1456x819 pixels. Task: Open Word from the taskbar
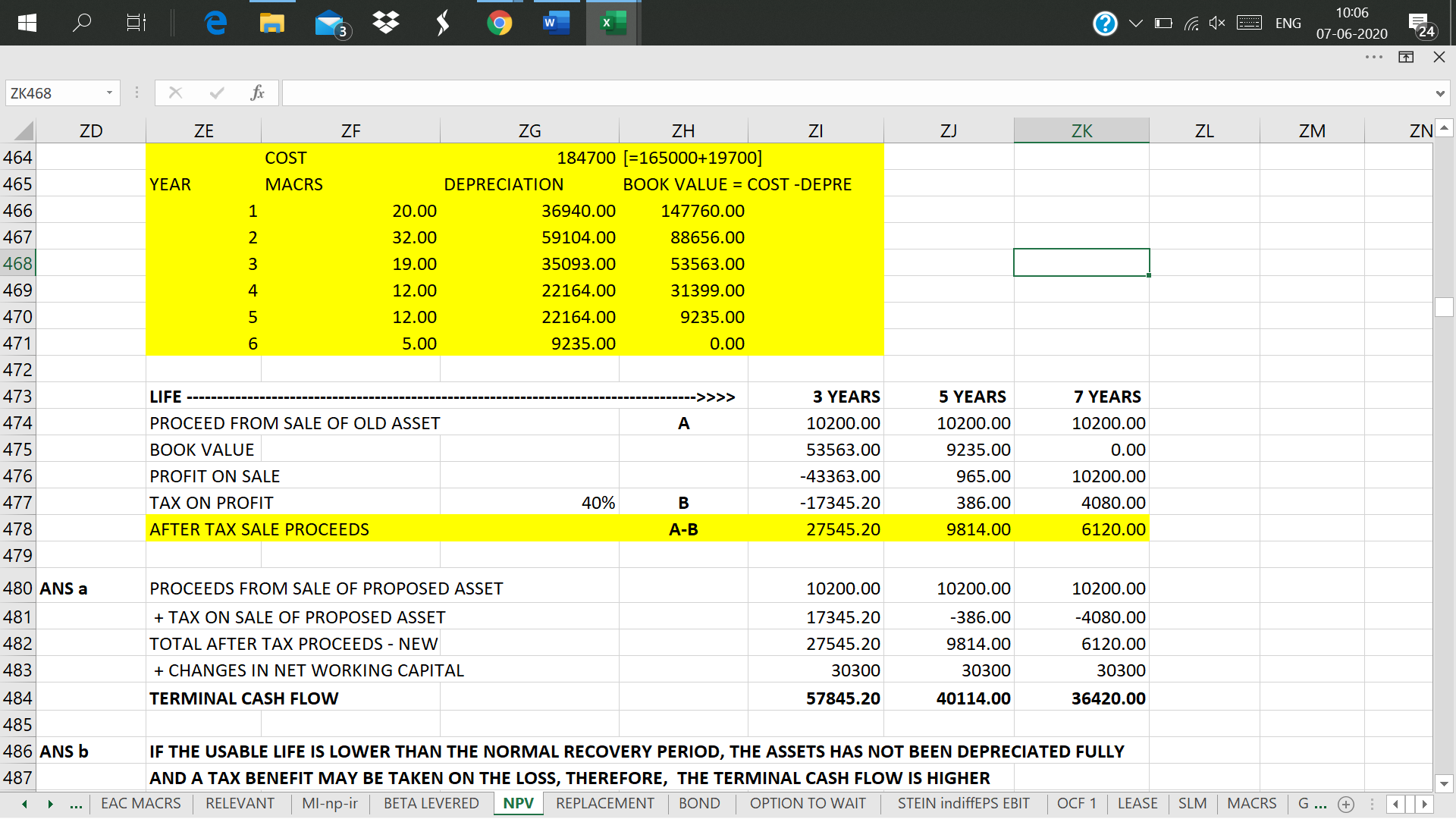[556, 23]
